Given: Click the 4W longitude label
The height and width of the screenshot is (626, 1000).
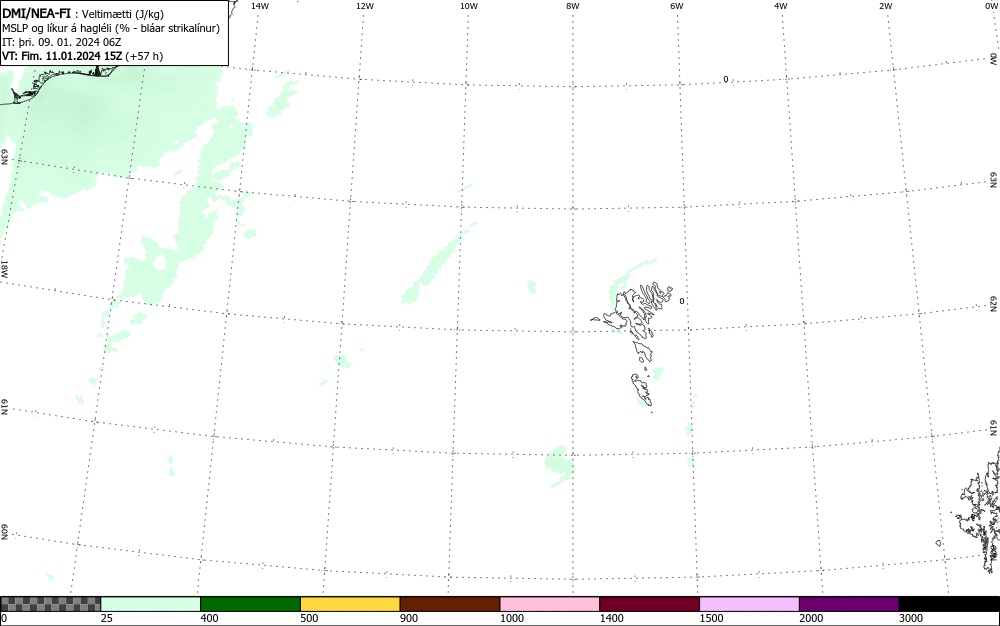Looking at the screenshot, I should point(781,6).
